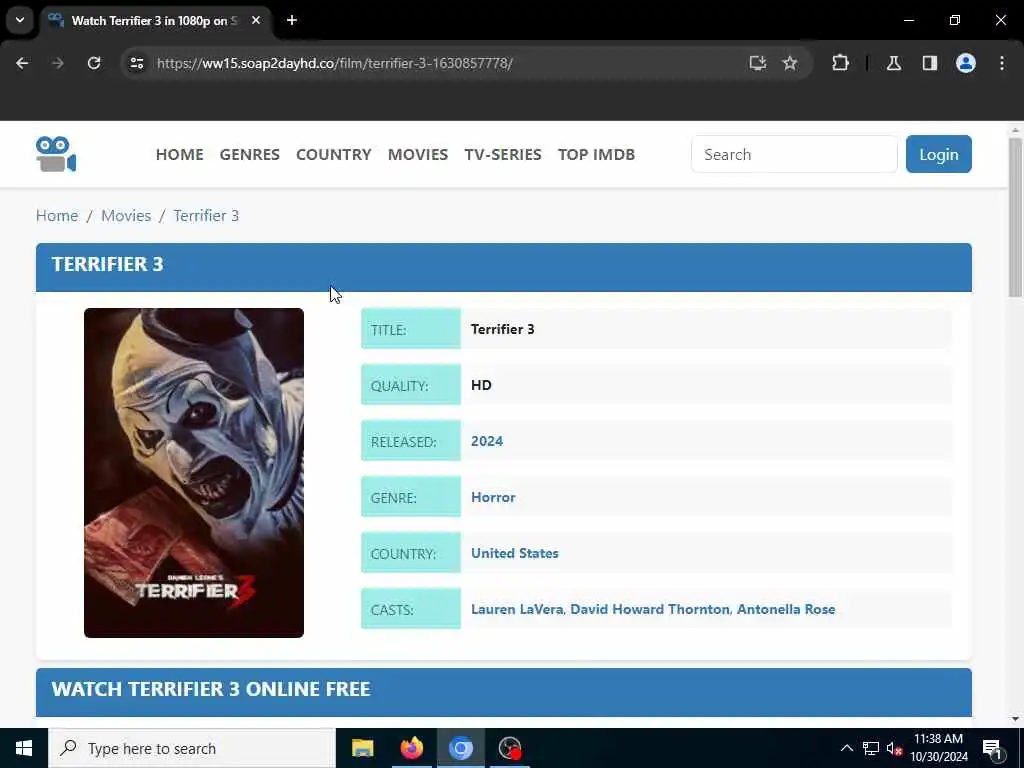Open the Horror genre link
This screenshot has width=1024, height=768.
(x=493, y=498)
